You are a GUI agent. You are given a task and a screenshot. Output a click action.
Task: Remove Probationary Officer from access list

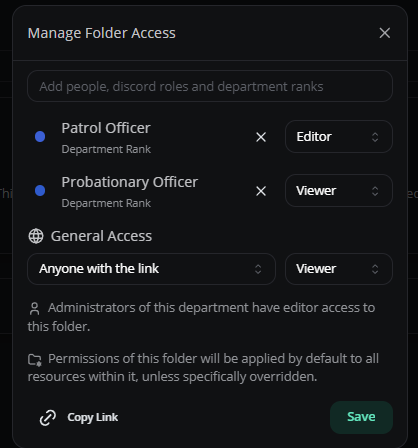261,191
